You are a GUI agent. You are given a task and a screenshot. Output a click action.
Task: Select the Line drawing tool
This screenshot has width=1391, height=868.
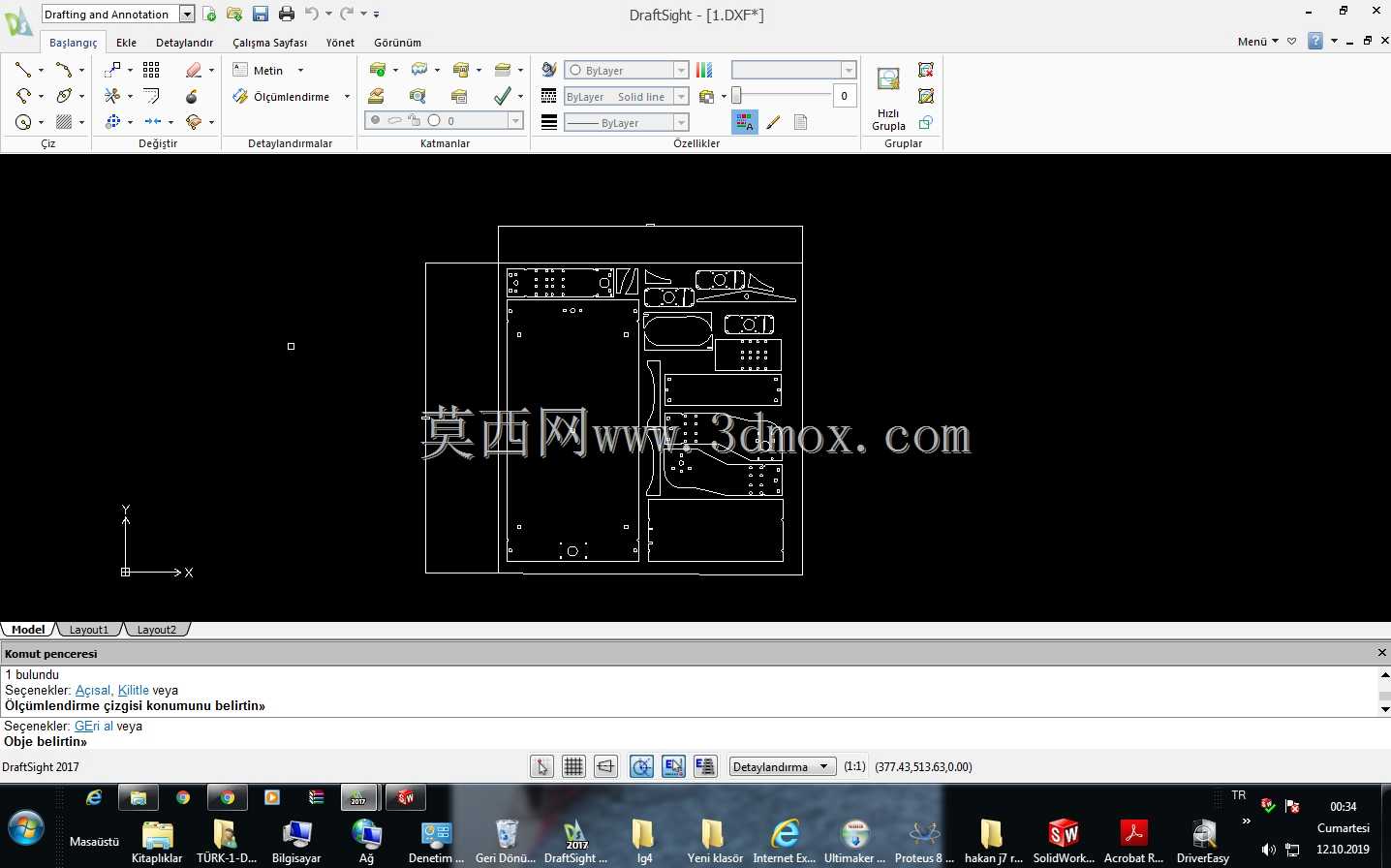23,70
